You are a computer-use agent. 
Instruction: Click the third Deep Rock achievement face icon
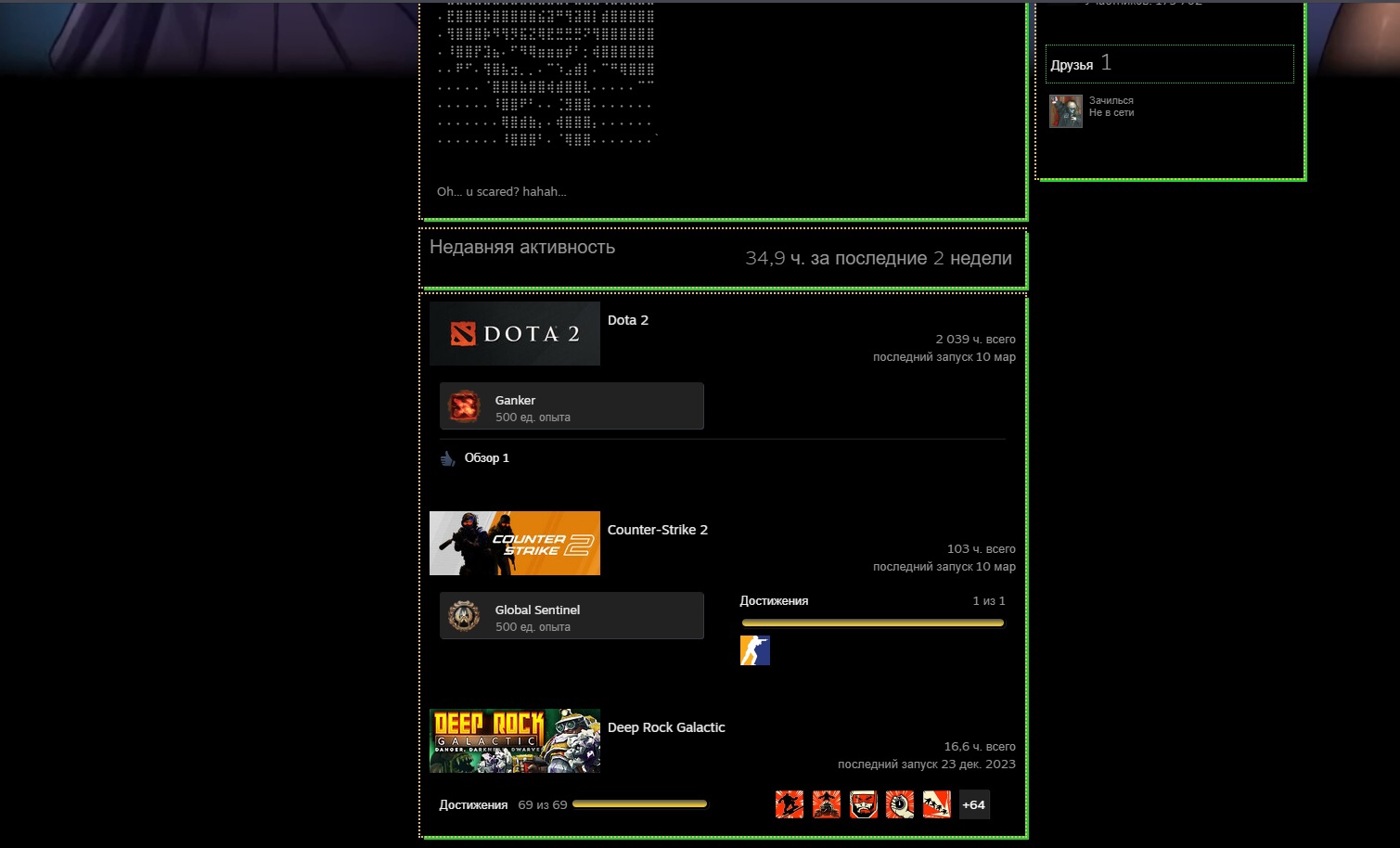[864, 804]
